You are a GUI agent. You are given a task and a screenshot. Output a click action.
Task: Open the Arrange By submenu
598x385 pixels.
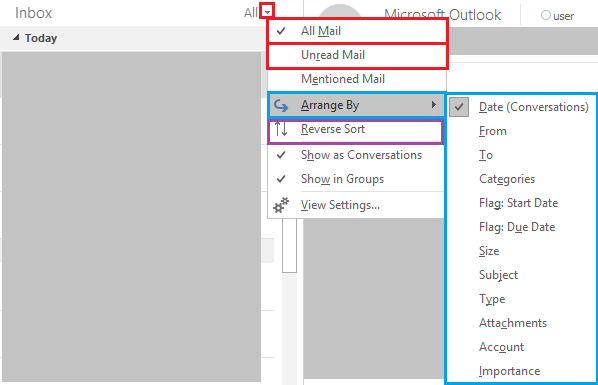tap(356, 105)
